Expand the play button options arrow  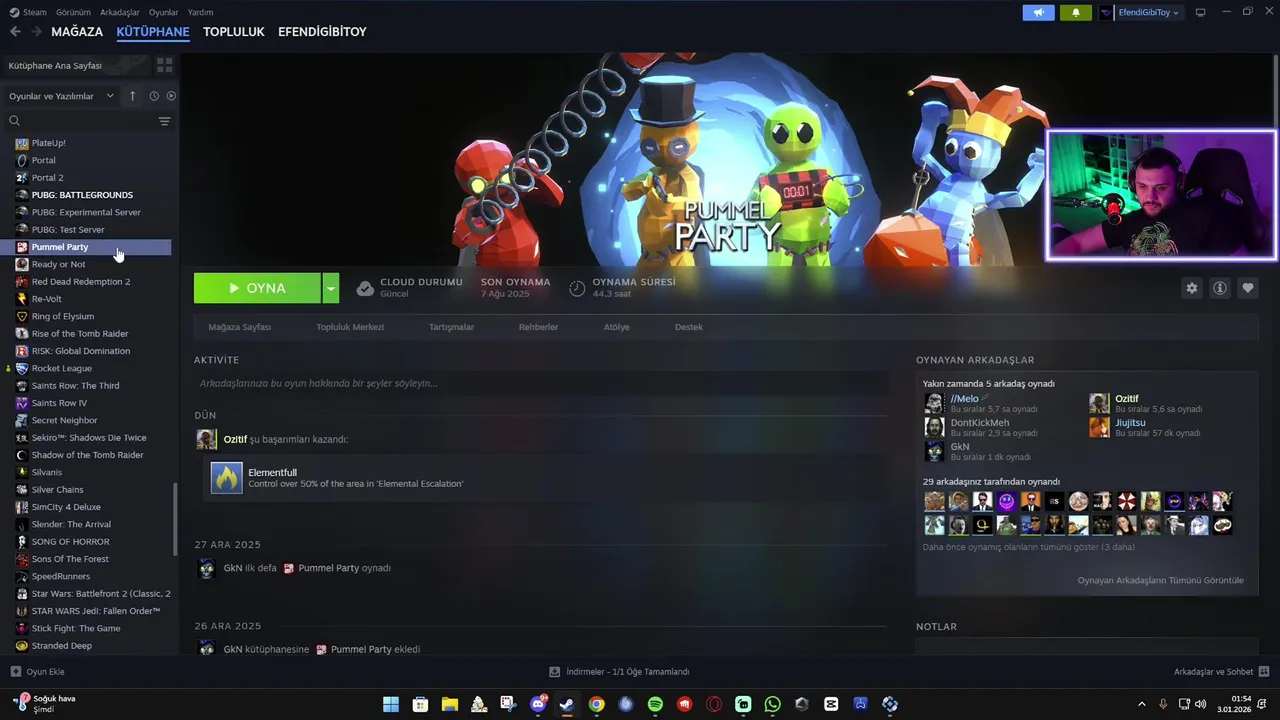[x=331, y=288]
